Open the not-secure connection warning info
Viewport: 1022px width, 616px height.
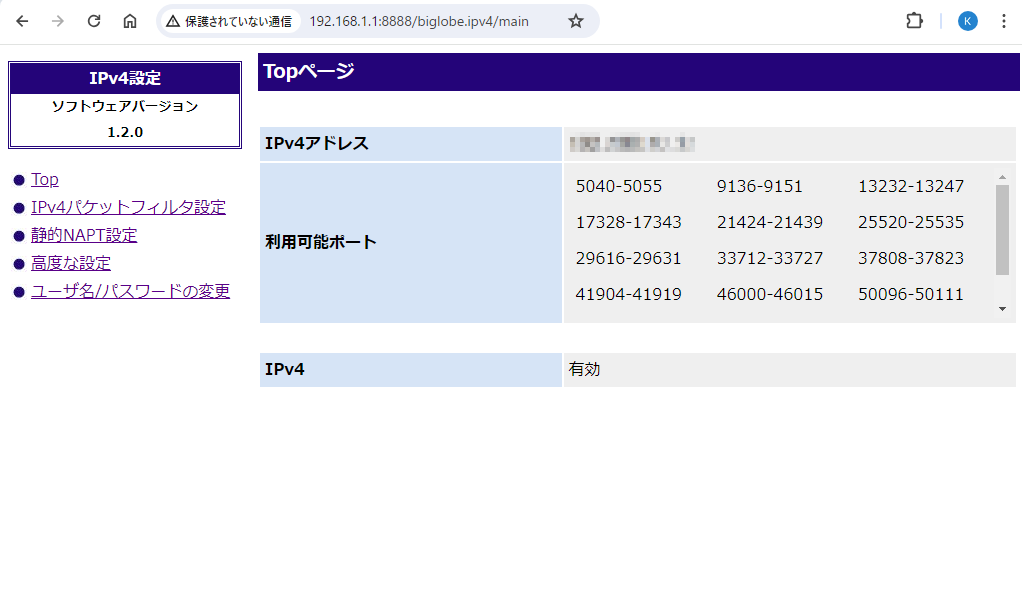point(229,21)
